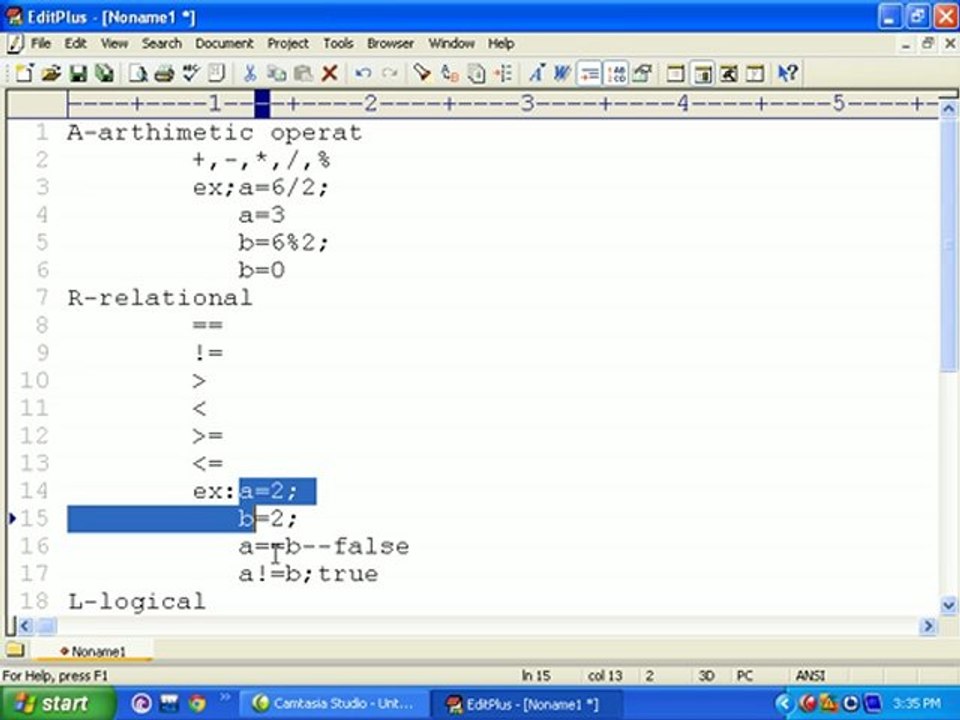
Task: Click 'ANSI' encoding in status bar
Action: point(809,675)
